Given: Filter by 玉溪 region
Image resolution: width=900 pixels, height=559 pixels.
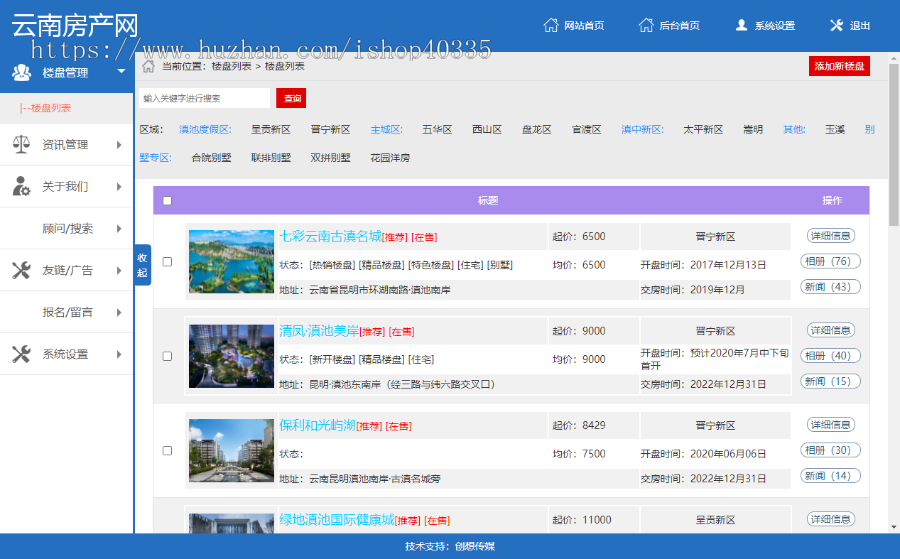Looking at the screenshot, I should (835, 130).
